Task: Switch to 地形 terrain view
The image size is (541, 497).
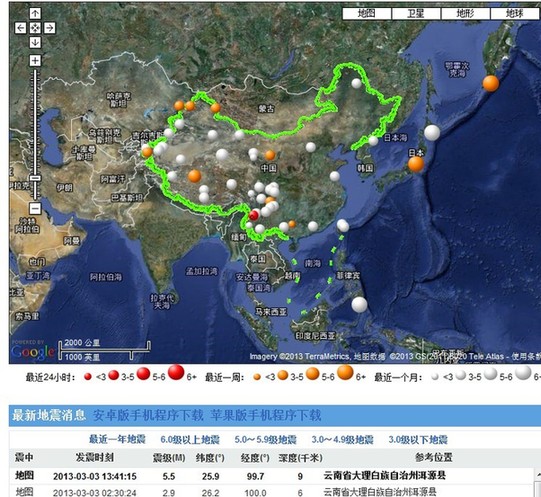Action: pos(465,13)
